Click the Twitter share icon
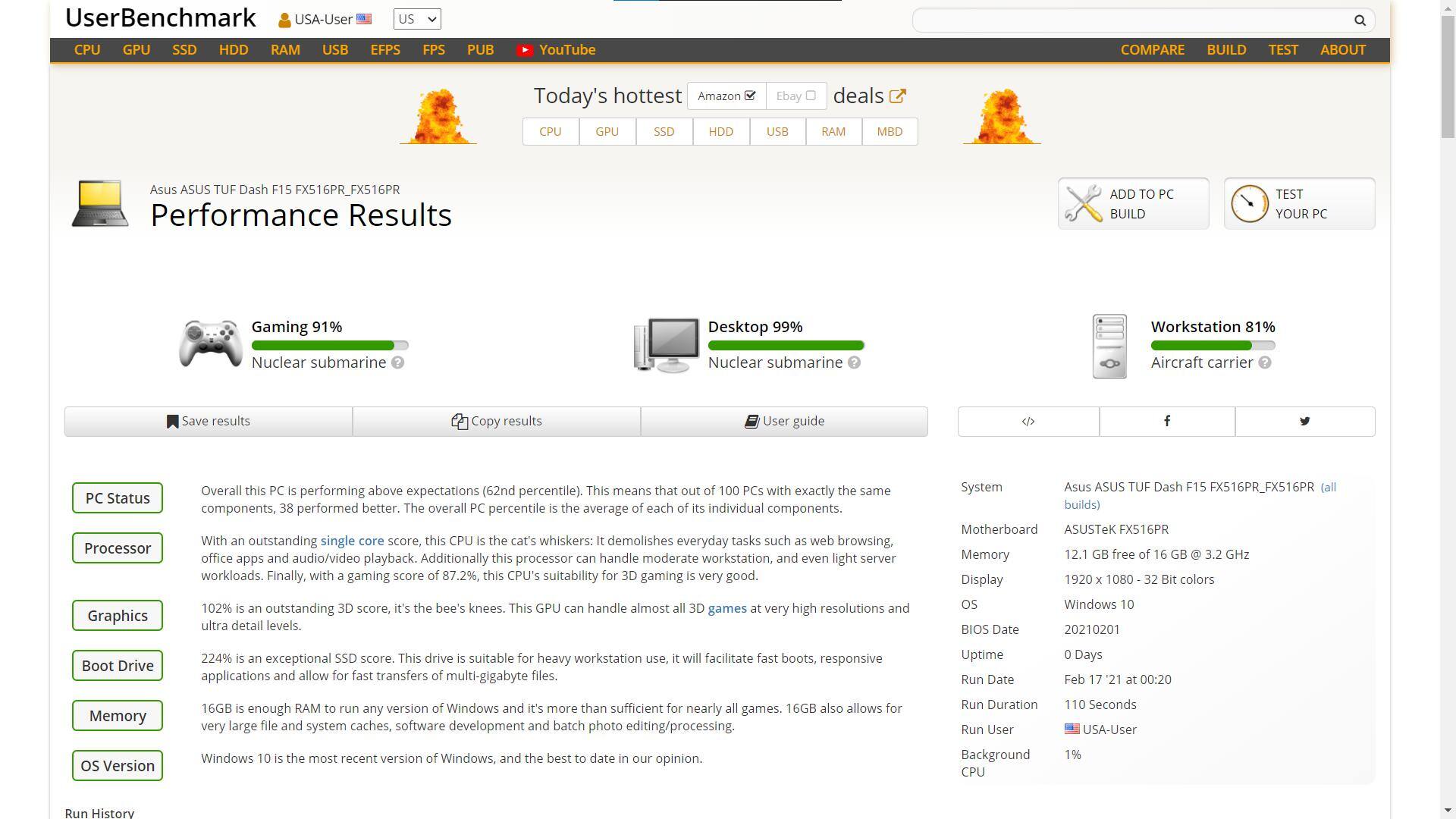 tap(1304, 421)
